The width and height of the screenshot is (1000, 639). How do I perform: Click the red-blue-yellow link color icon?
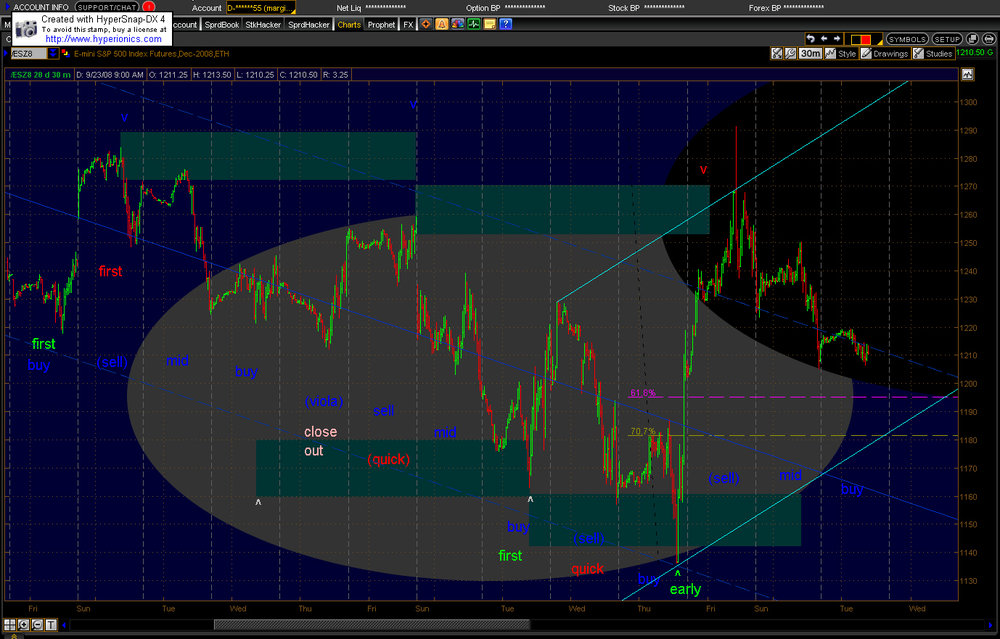pyautogui.click(x=66, y=54)
